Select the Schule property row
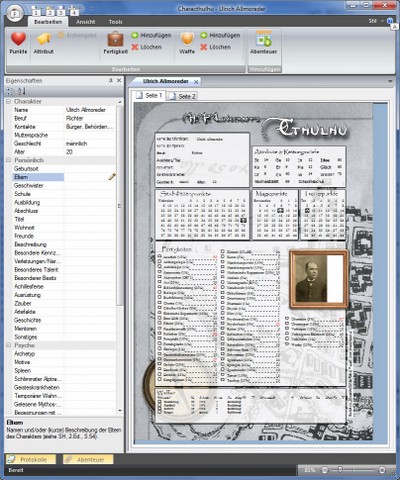This screenshot has height=480, width=400. [x=64, y=194]
